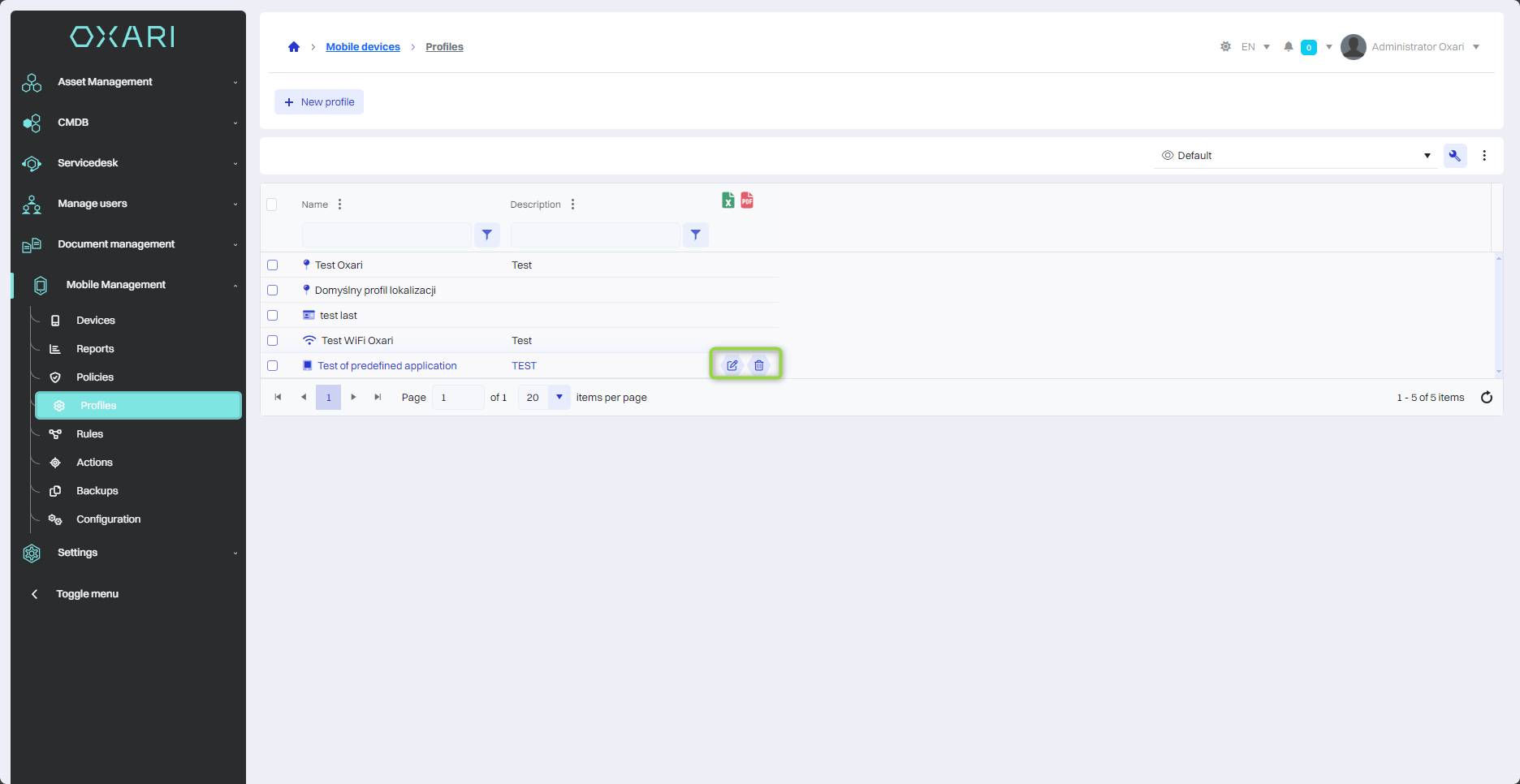The height and width of the screenshot is (784, 1520).
Task: Open Policies in the sidebar
Action: 95,377
